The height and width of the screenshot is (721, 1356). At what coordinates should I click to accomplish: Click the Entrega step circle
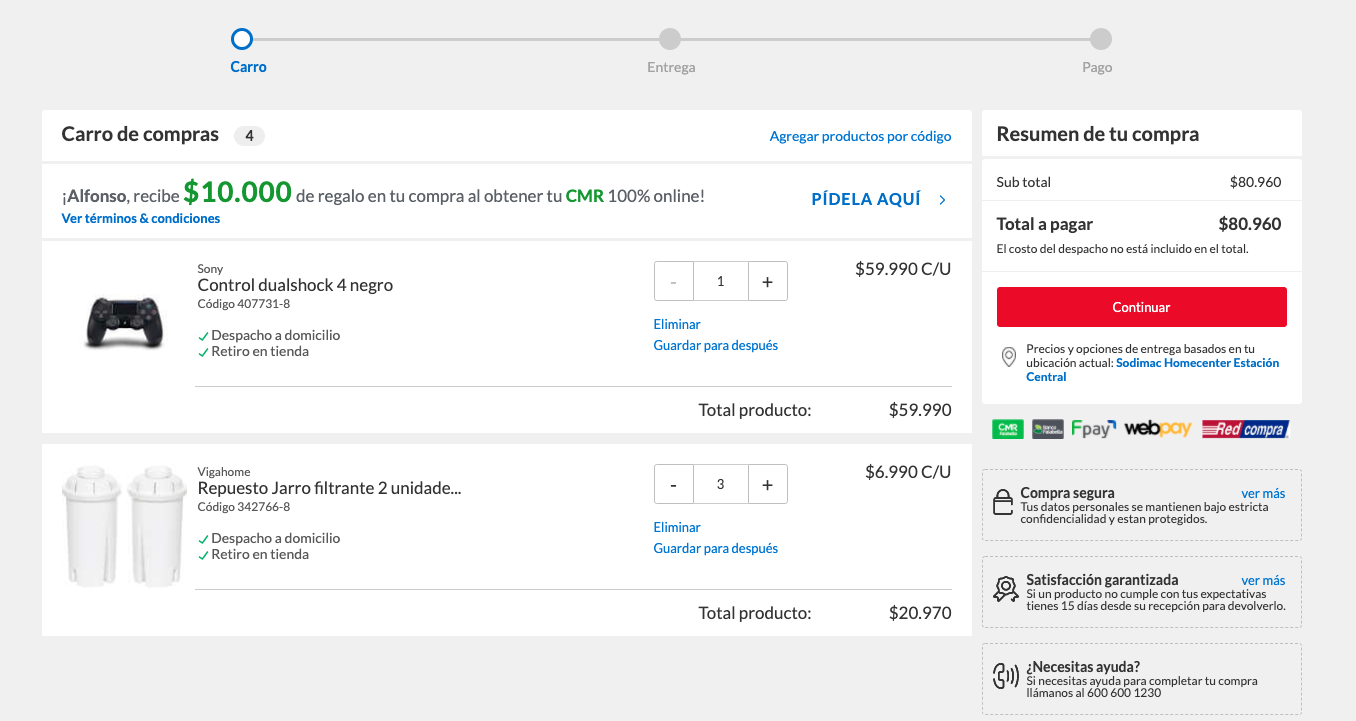pyautogui.click(x=670, y=39)
